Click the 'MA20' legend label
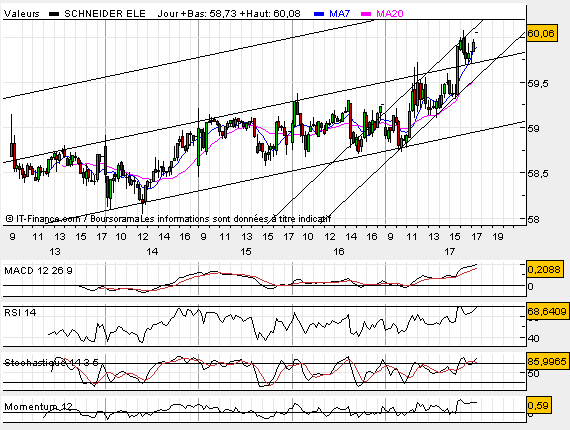Viewport: 570px width, 430px height. (390, 14)
